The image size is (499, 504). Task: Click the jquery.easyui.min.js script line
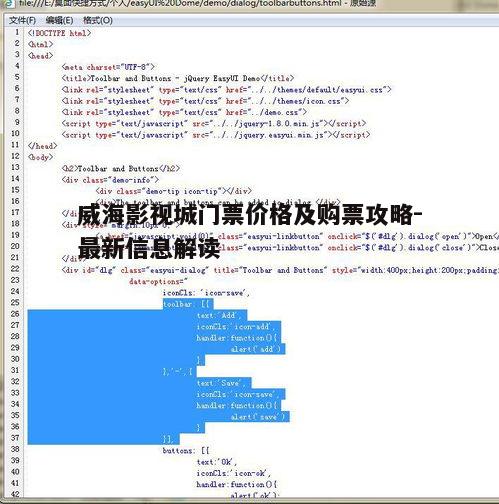[x=216, y=135]
